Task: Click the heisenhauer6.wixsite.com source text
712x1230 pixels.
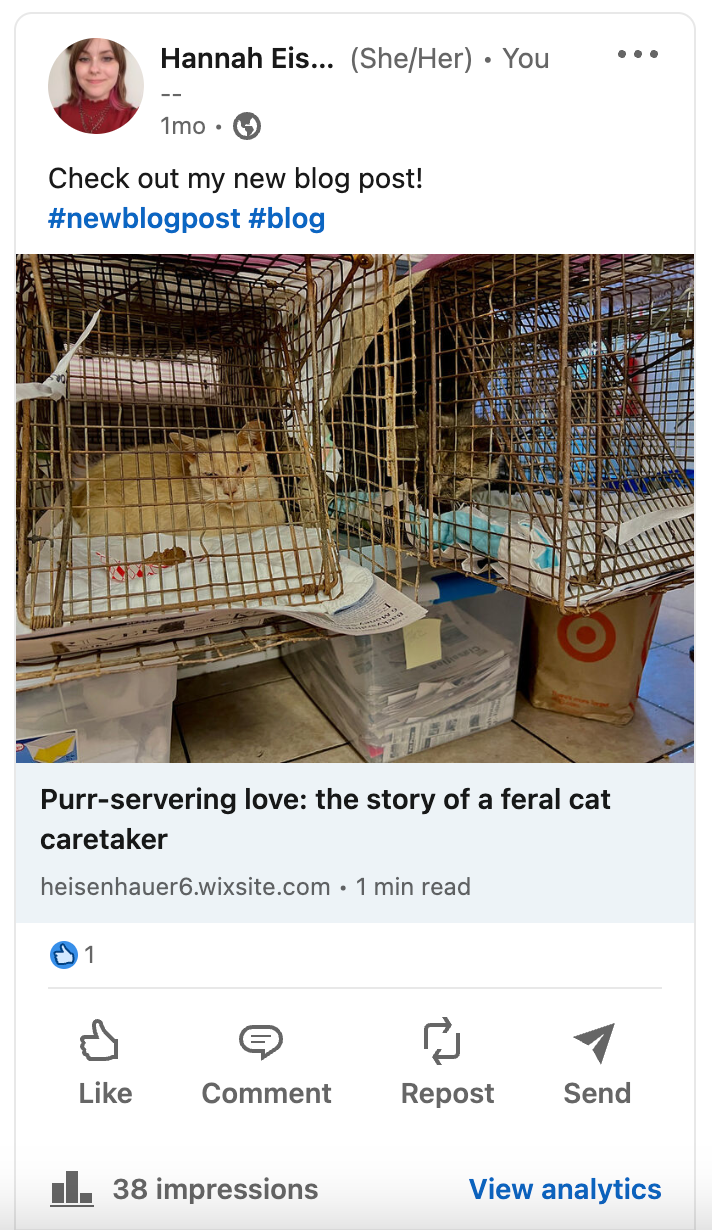Action: tap(185, 887)
